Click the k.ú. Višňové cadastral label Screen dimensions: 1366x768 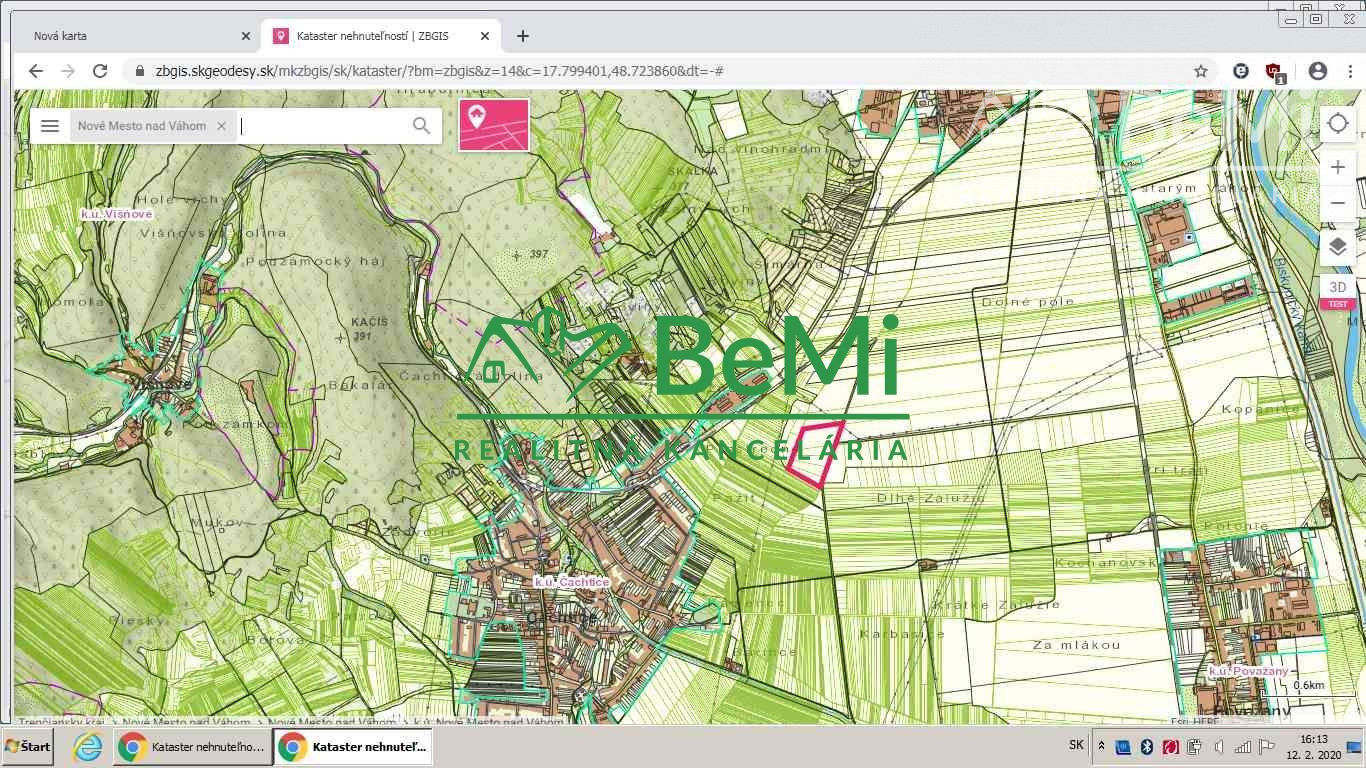(x=117, y=214)
